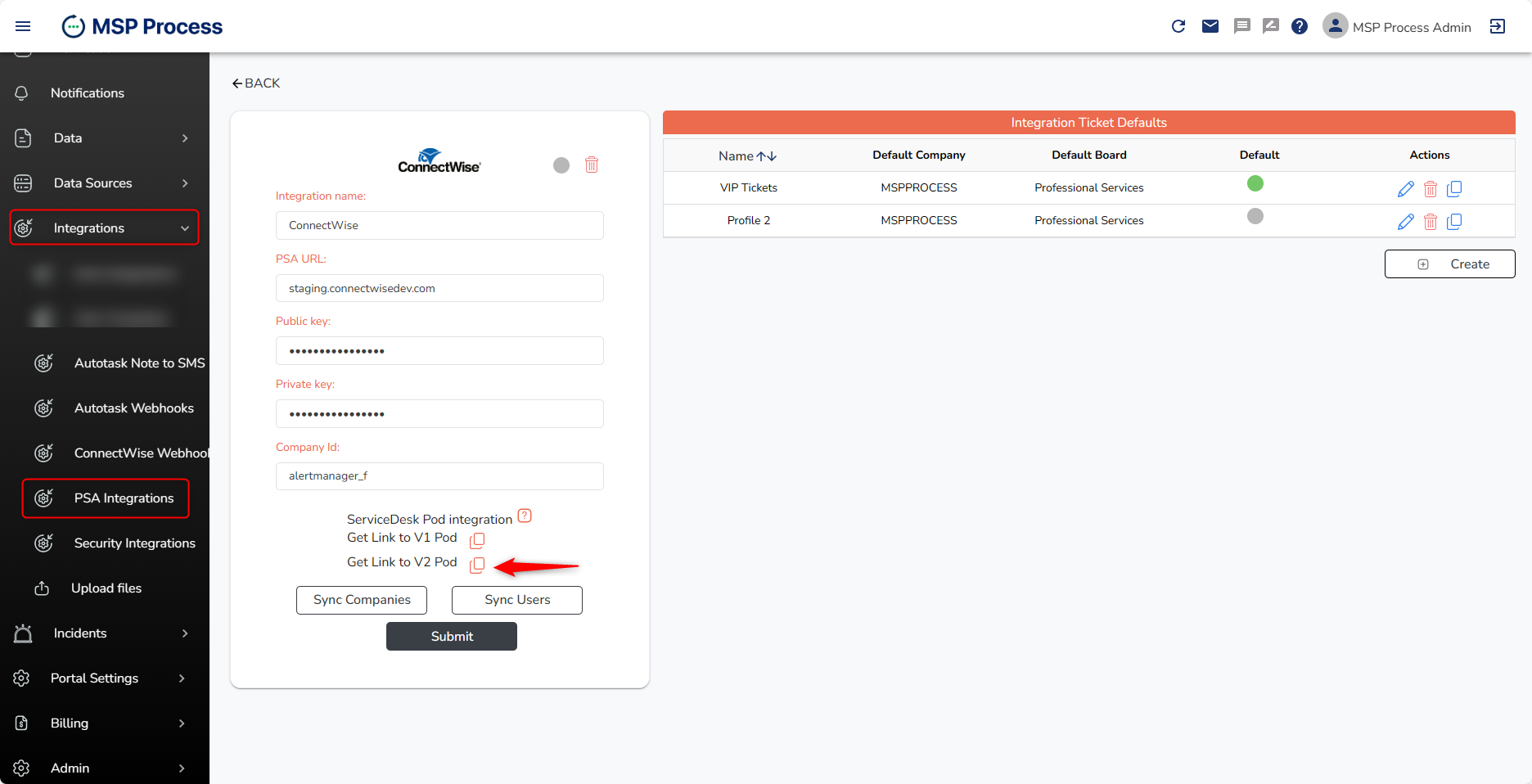Delete the Profile 2 row
Image resolution: width=1532 pixels, height=784 pixels.
pyautogui.click(x=1431, y=222)
